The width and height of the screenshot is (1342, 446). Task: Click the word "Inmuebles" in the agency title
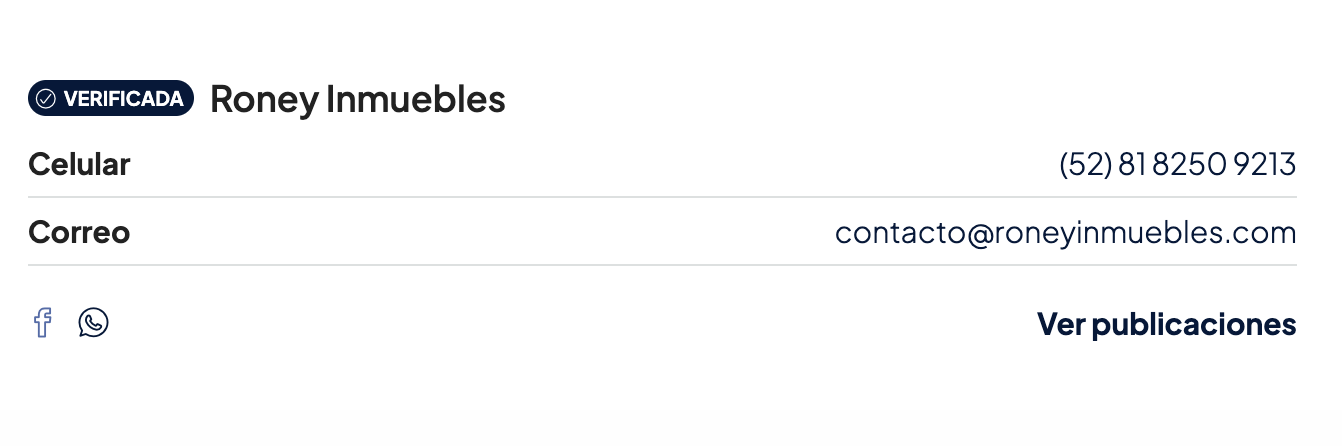click(x=415, y=99)
